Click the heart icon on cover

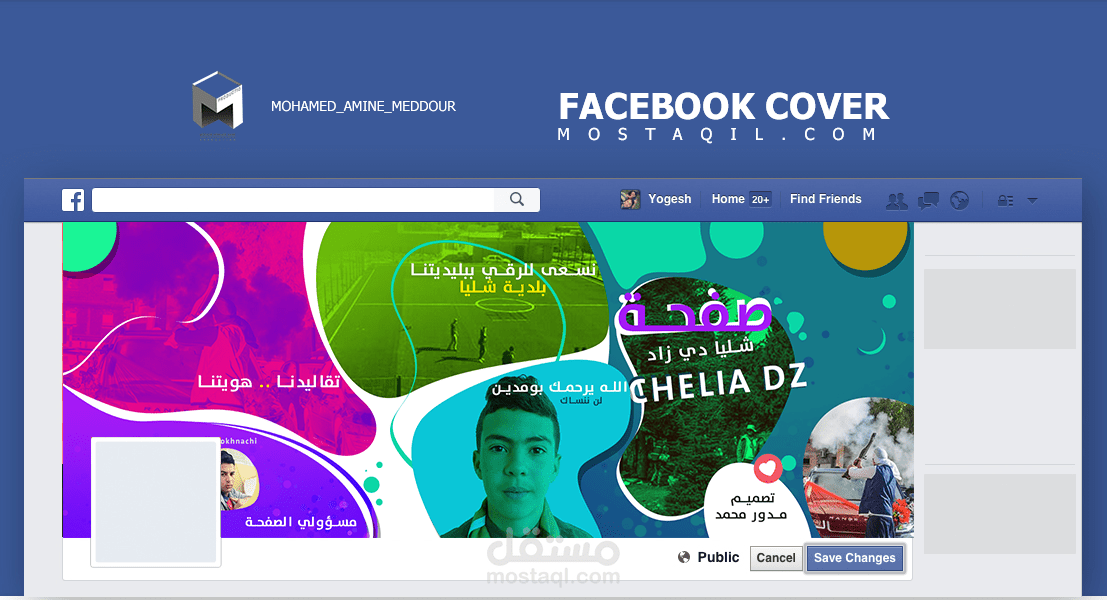coord(767,468)
